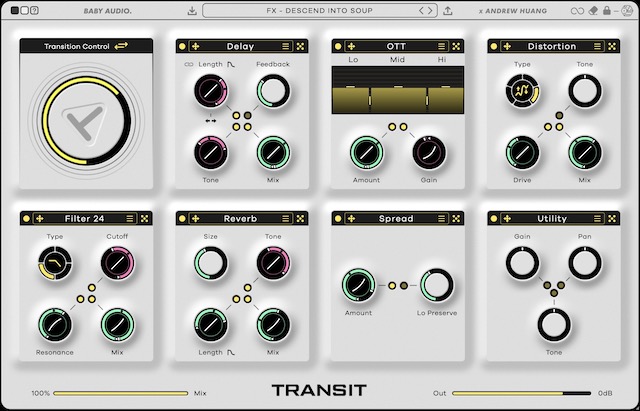
Task: Click the lock icon in top bar
Action: 605,10
